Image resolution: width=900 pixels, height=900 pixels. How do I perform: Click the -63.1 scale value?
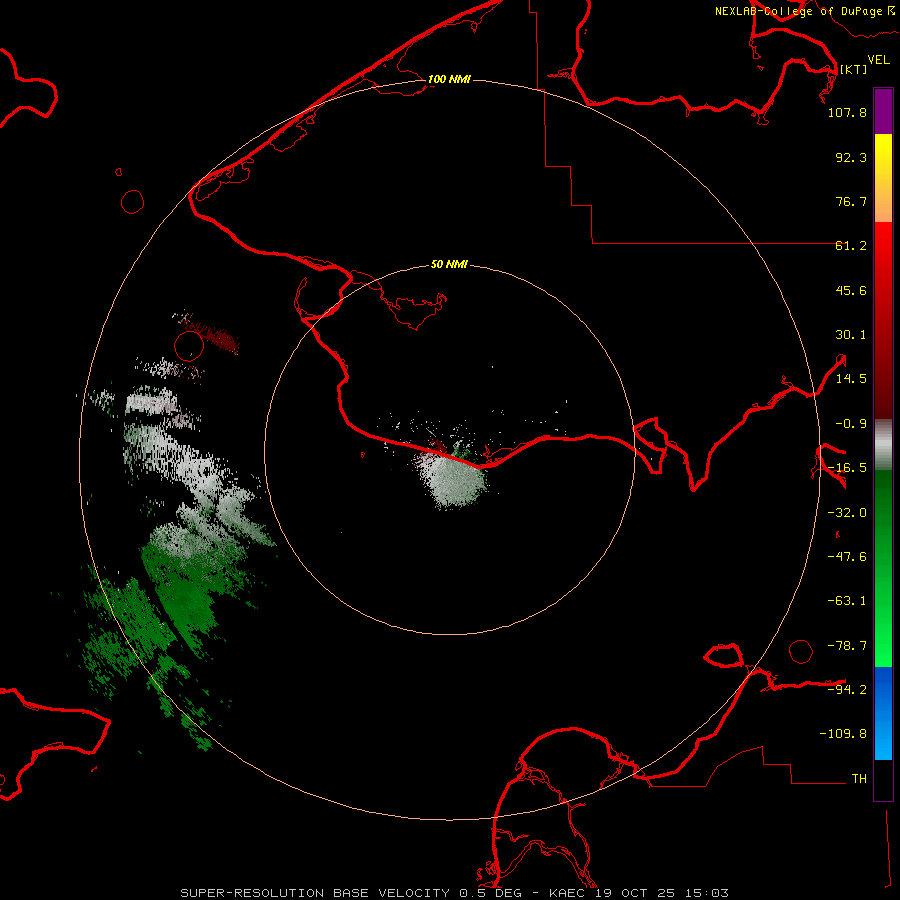pyautogui.click(x=847, y=601)
